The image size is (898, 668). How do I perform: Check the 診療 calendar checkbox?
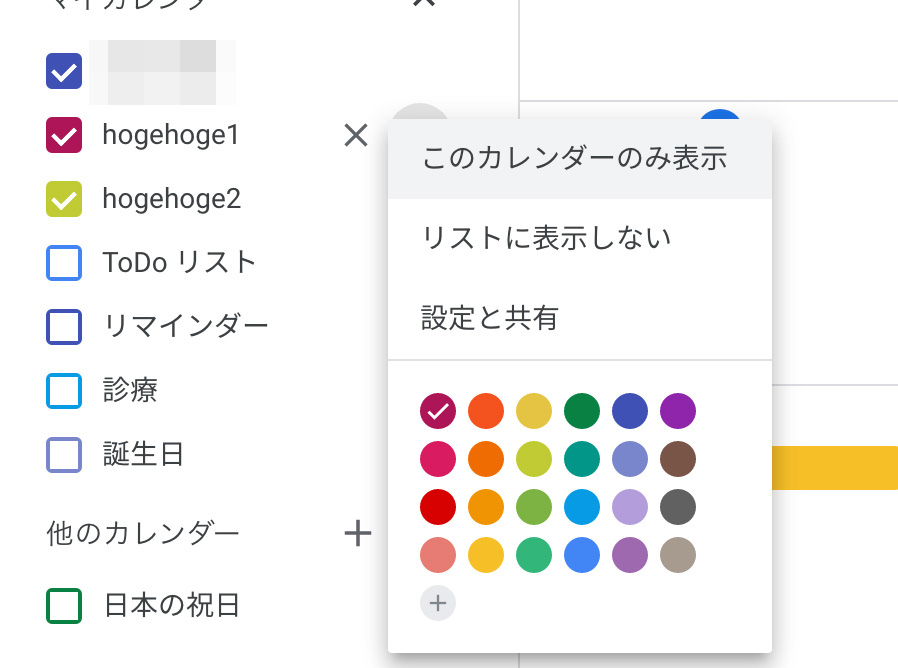[64, 391]
